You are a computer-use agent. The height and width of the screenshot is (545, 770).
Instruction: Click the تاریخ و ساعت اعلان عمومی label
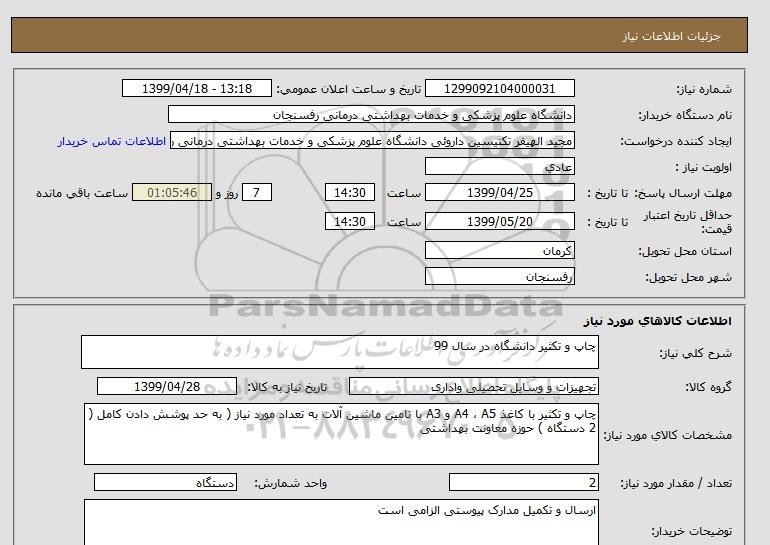pos(349,89)
